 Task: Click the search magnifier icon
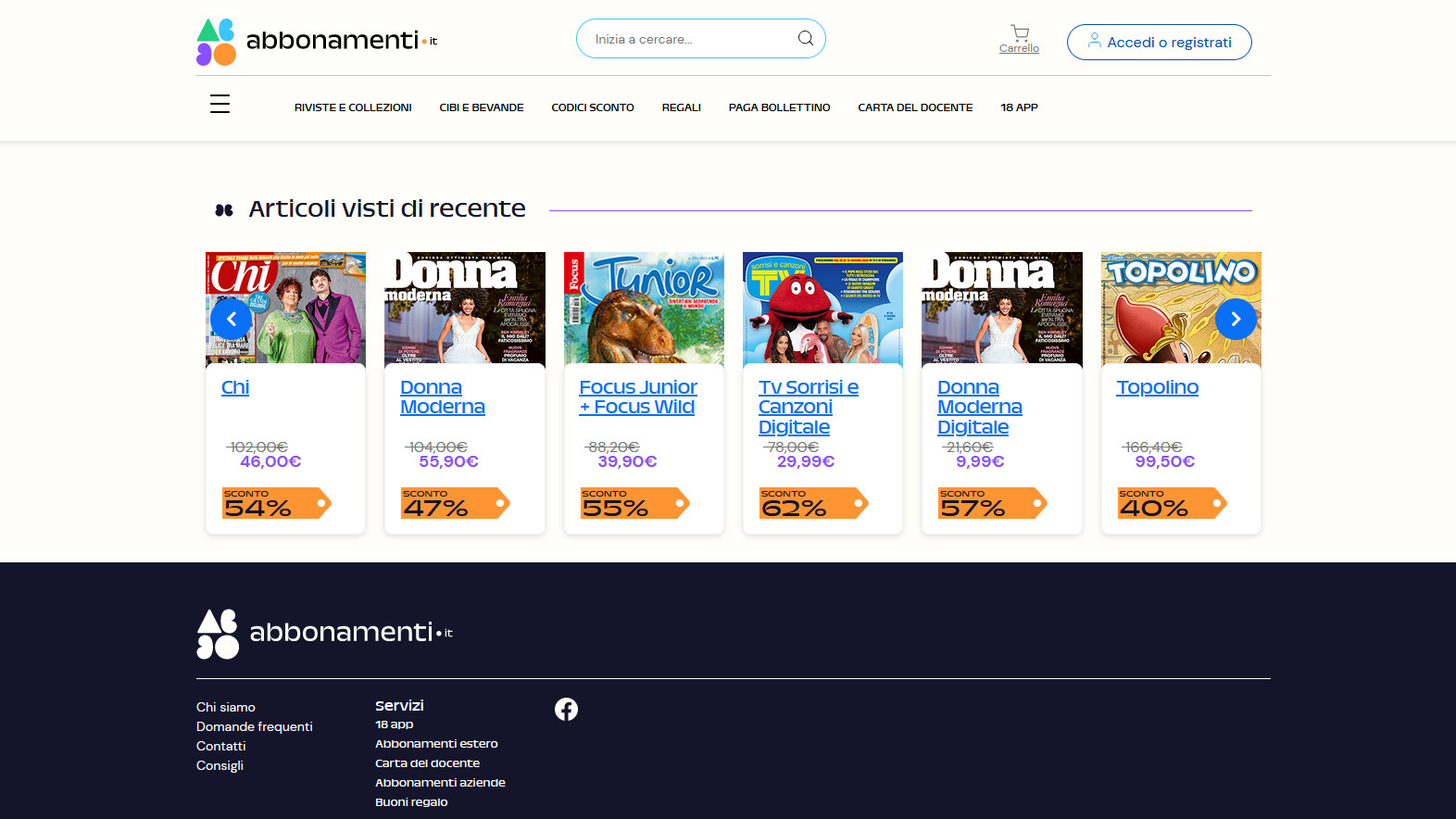click(x=806, y=39)
